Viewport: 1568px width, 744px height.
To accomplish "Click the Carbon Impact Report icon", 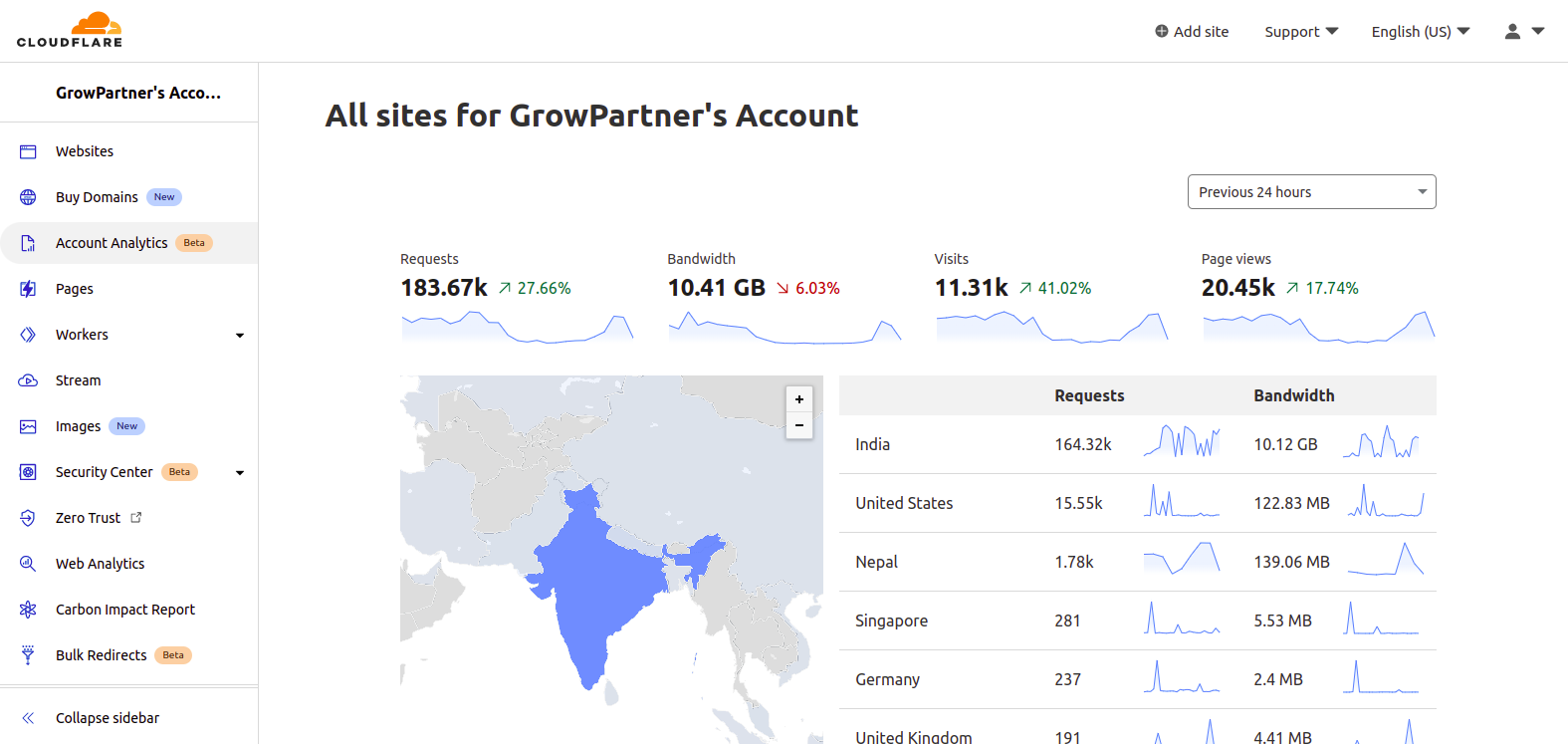I will pyautogui.click(x=28, y=610).
